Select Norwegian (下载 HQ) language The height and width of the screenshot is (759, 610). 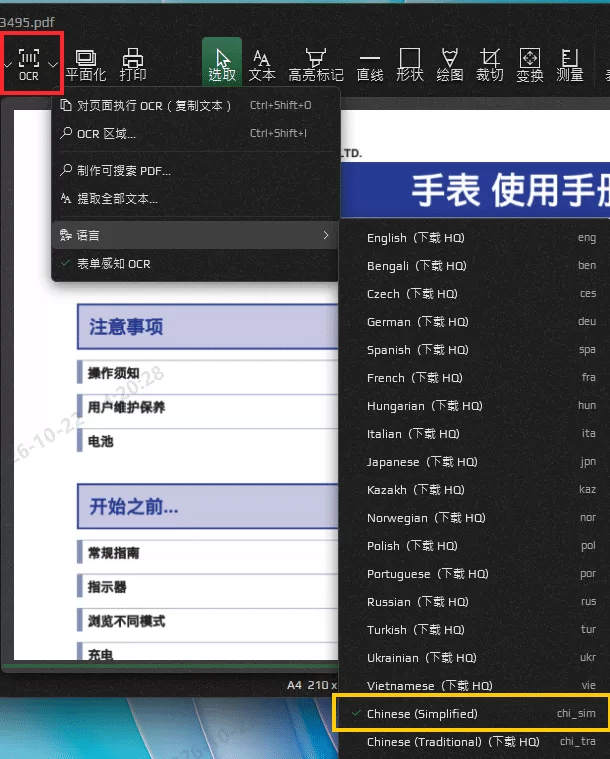[x=474, y=518]
